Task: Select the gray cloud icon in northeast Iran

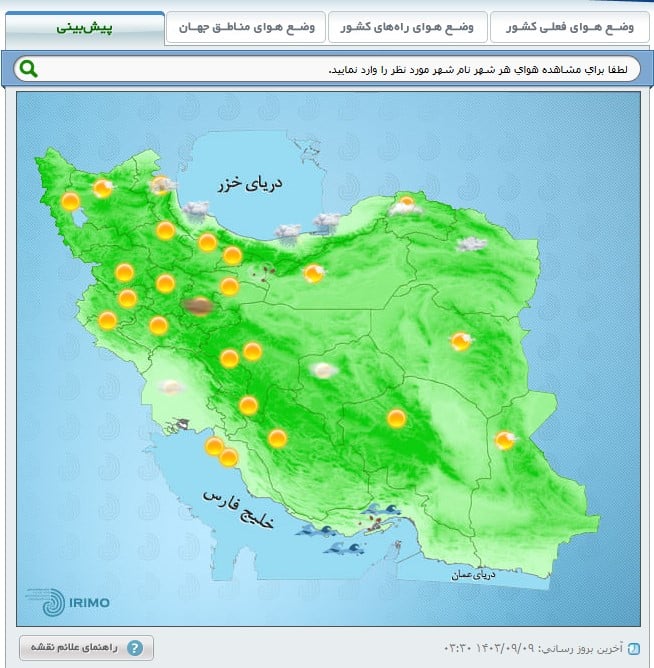Action: point(470,243)
